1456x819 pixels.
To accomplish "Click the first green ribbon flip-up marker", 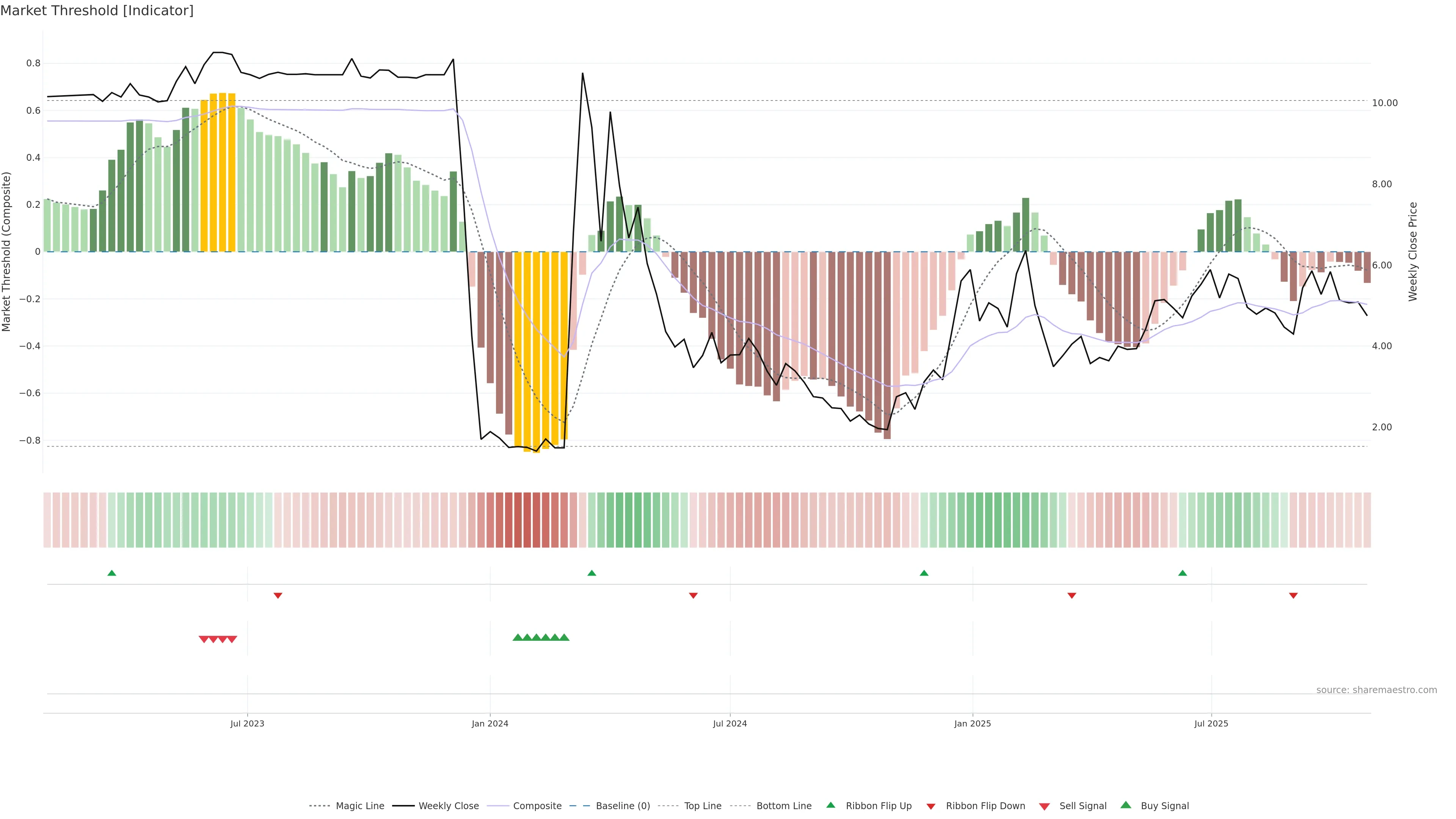I will coord(112,573).
